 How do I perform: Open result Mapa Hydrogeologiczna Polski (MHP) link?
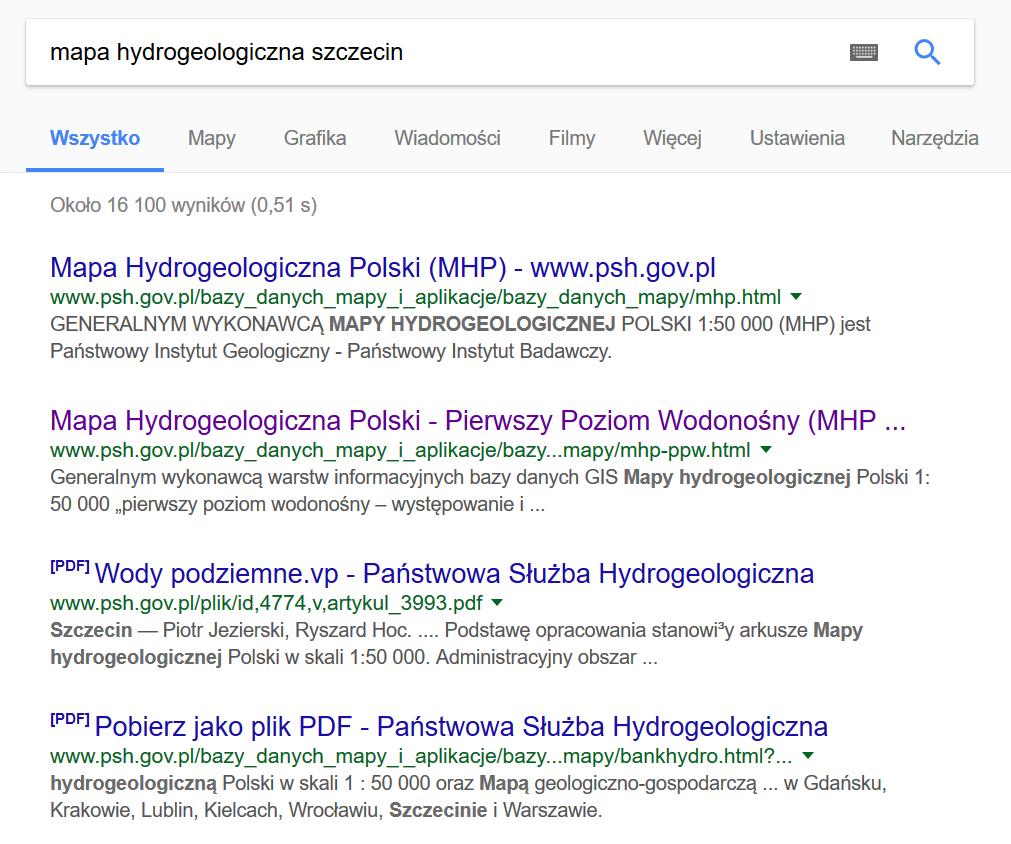tap(383, 268)
